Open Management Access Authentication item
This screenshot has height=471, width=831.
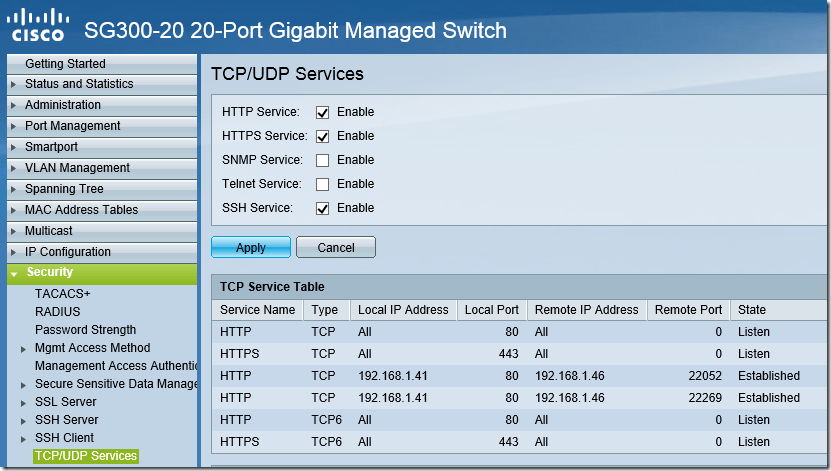tap(116, 366)
